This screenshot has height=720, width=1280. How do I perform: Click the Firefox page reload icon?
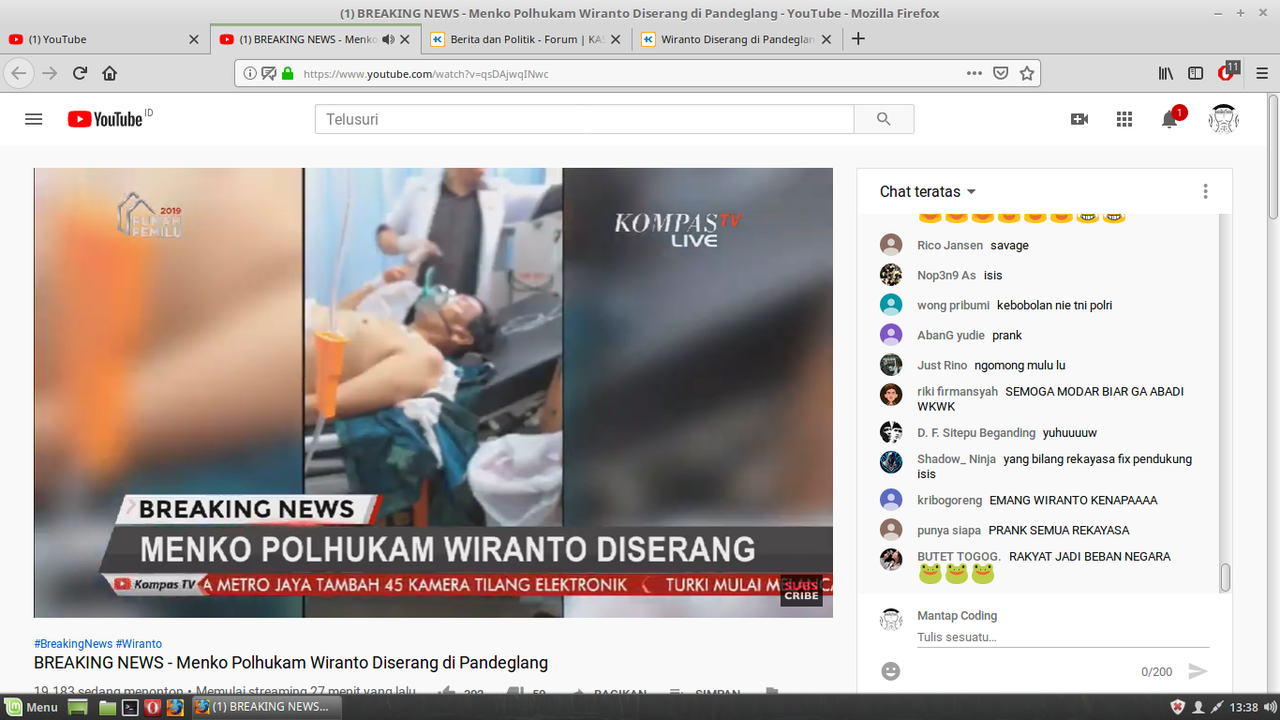tap(79, 72)
